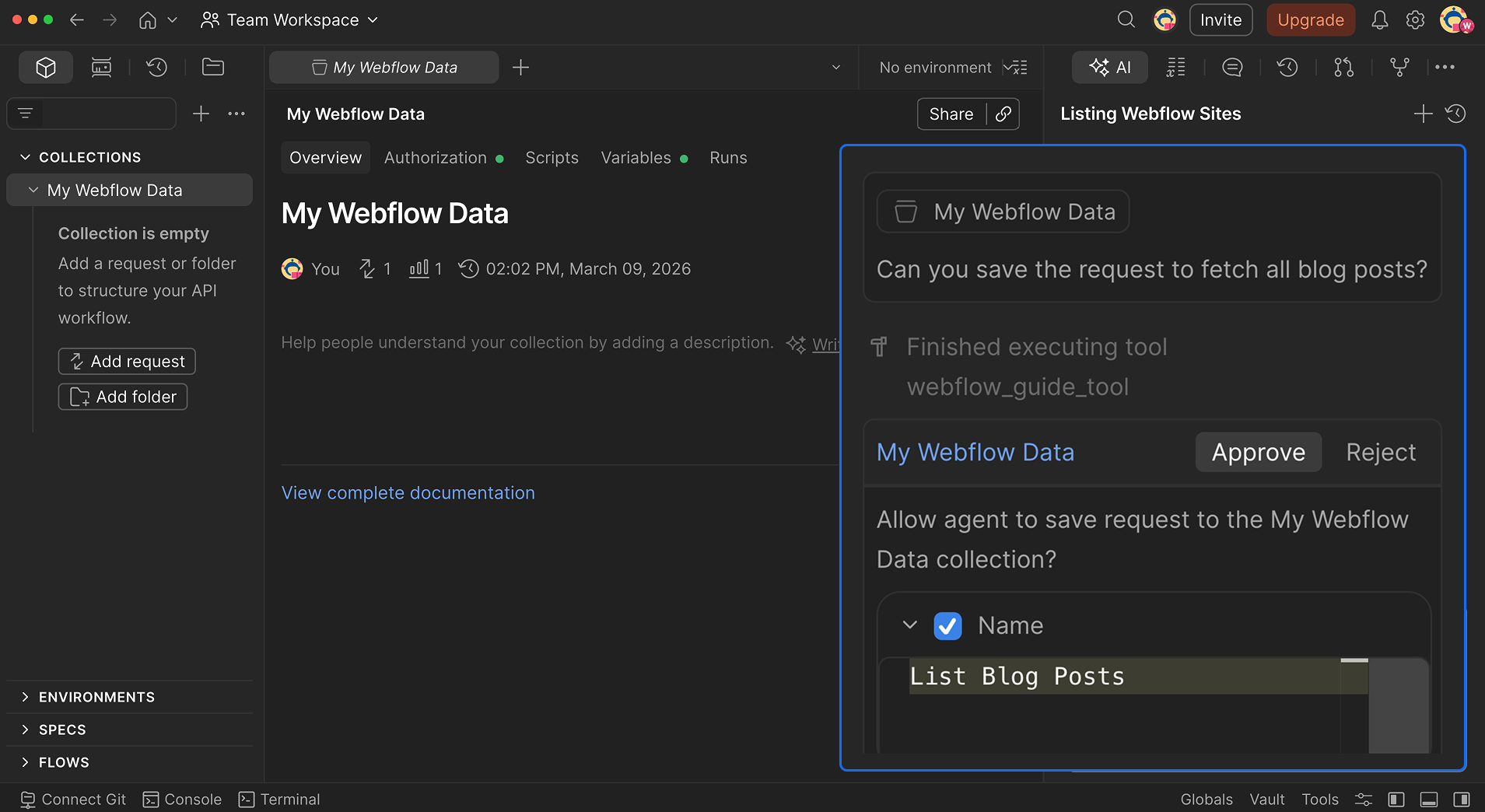Click the monitors bar chart icon
Image resolution: width=1485 pixels, height=812 pixels.
(x=419, y=269)
